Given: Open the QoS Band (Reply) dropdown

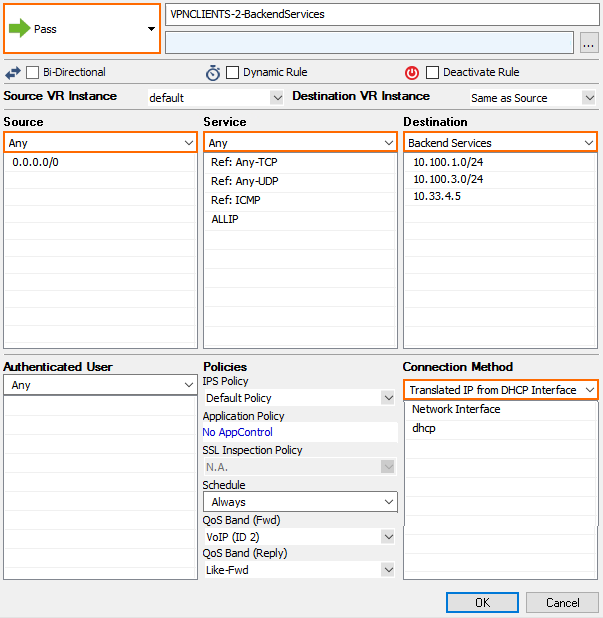Looking at the screenshot, I should 300,570.
